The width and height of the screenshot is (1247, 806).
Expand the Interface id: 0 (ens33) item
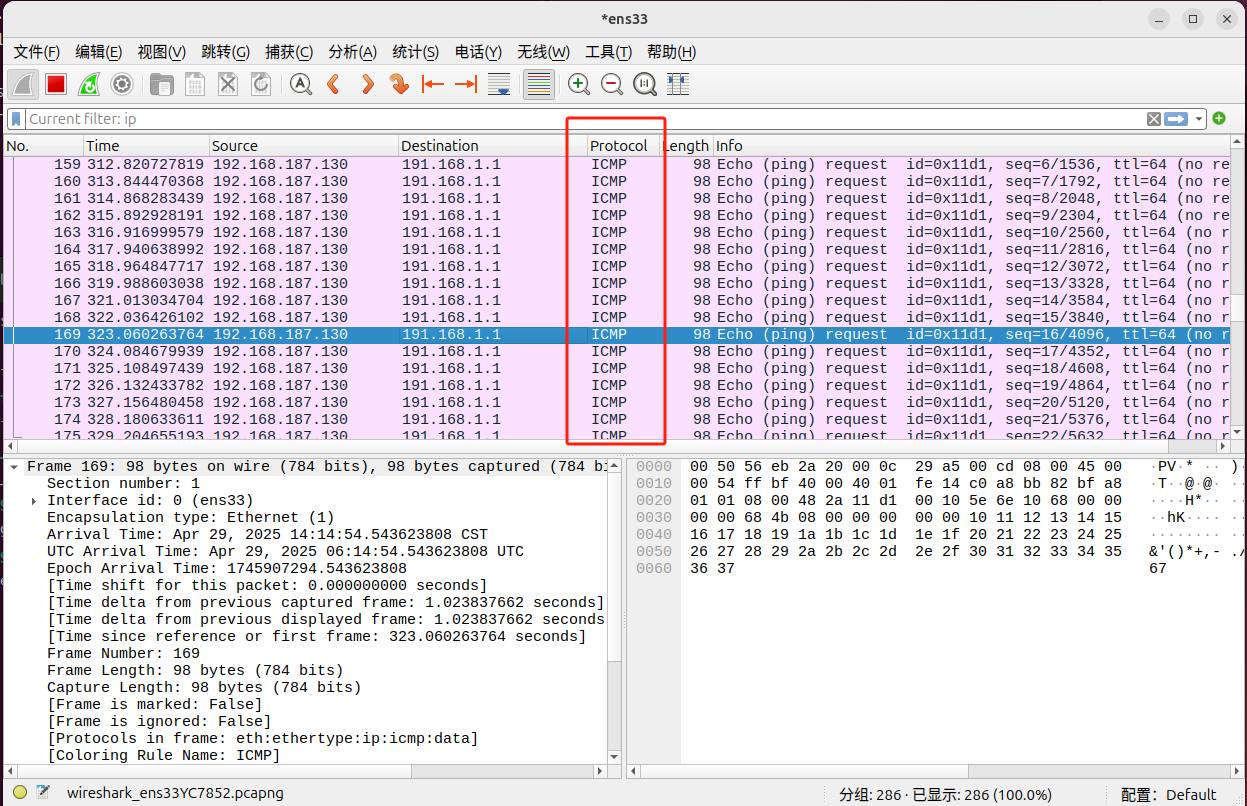(34, 500)
